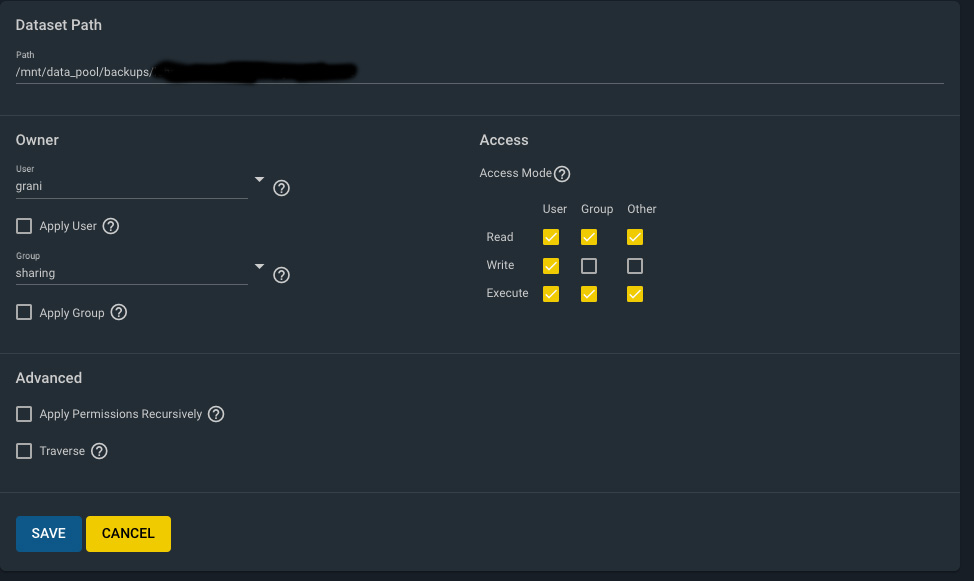Open help icon next to Apply Group
This screenshot has width=974, height=581.
coord(119,313)
